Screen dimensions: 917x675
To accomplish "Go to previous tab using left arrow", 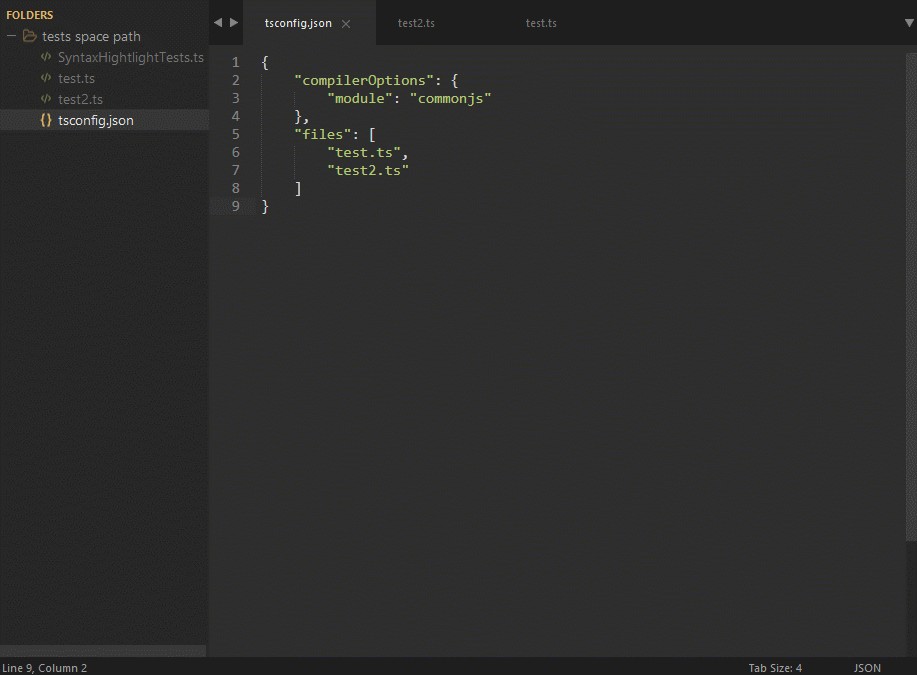I will click(x=218, y=22).
